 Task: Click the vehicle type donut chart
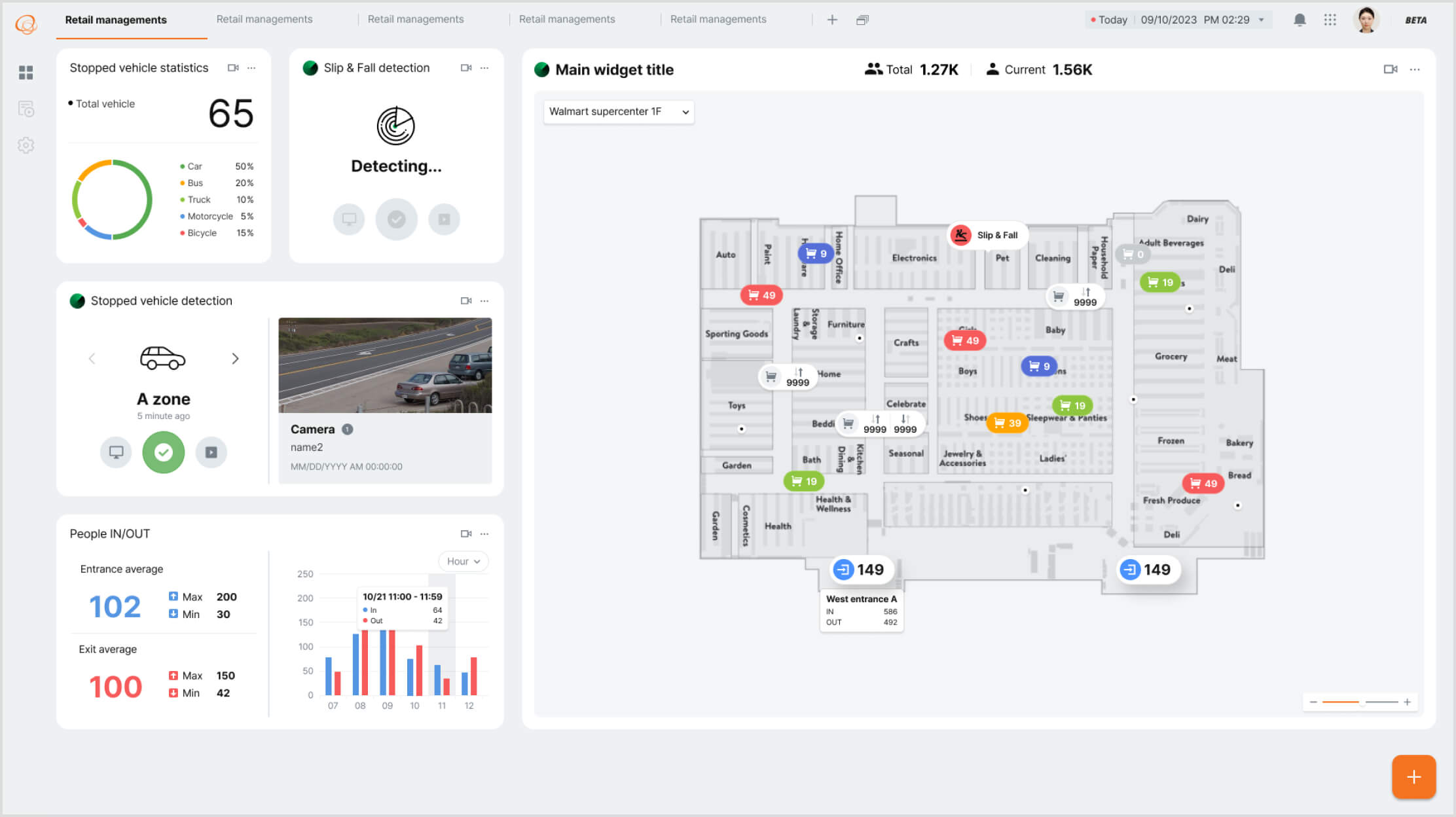click(112, 200)
